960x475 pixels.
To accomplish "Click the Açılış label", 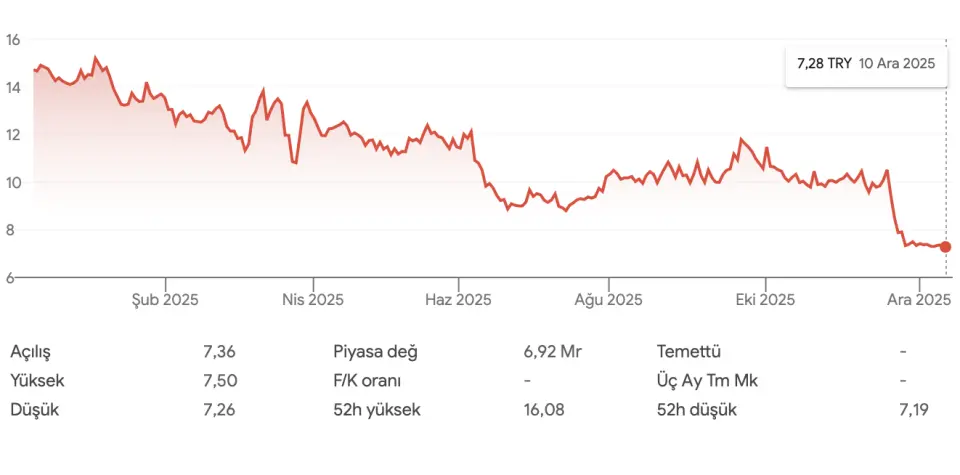I will pos(30,352).
